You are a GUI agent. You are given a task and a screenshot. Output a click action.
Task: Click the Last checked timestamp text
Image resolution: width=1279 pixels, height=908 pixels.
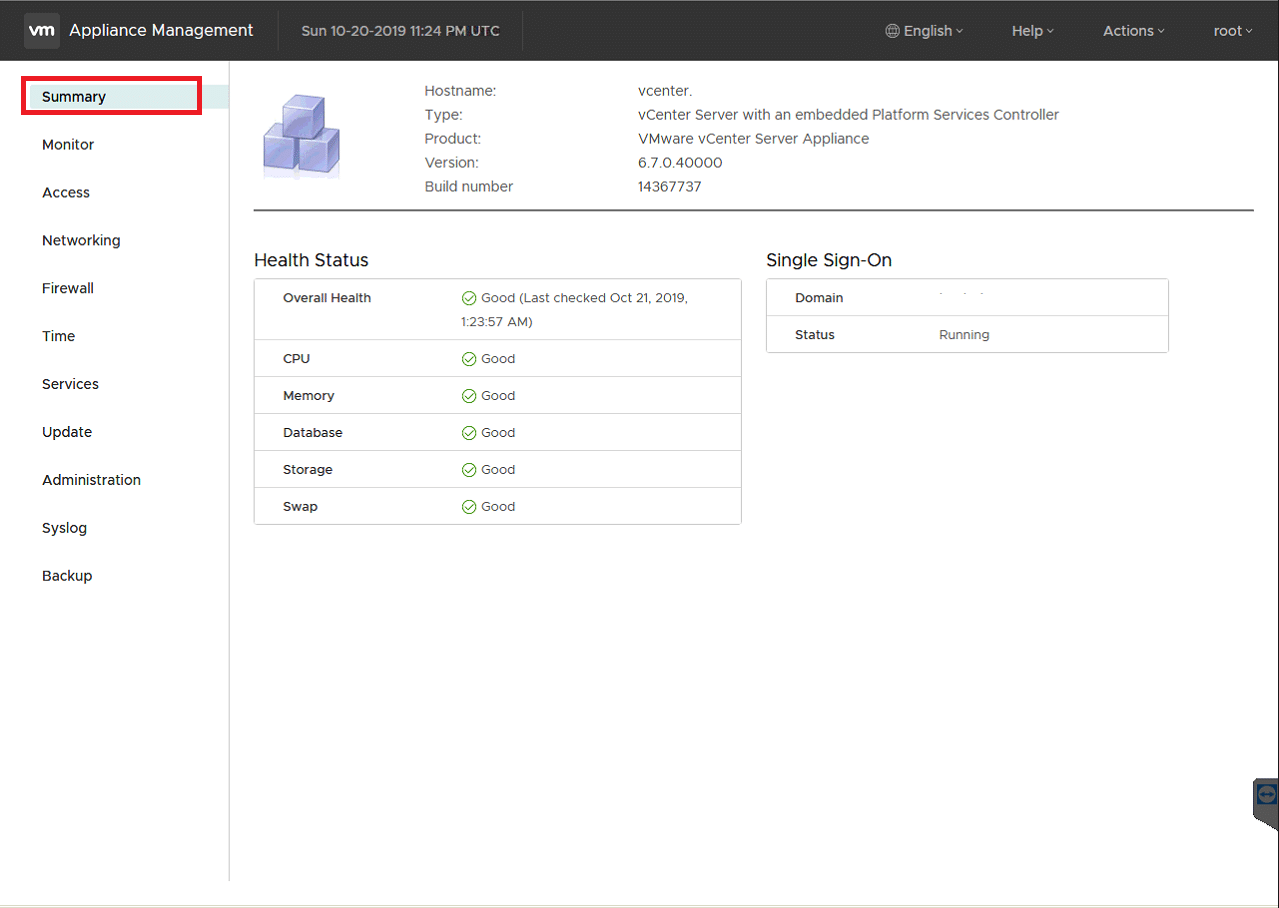click(575, 310)
